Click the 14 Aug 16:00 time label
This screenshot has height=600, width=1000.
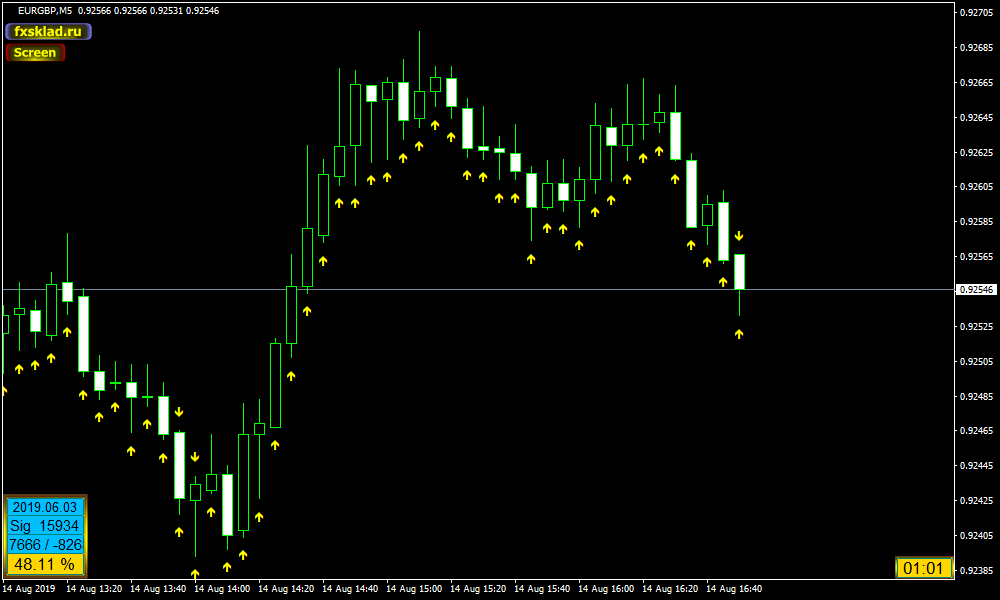[607, 589]
